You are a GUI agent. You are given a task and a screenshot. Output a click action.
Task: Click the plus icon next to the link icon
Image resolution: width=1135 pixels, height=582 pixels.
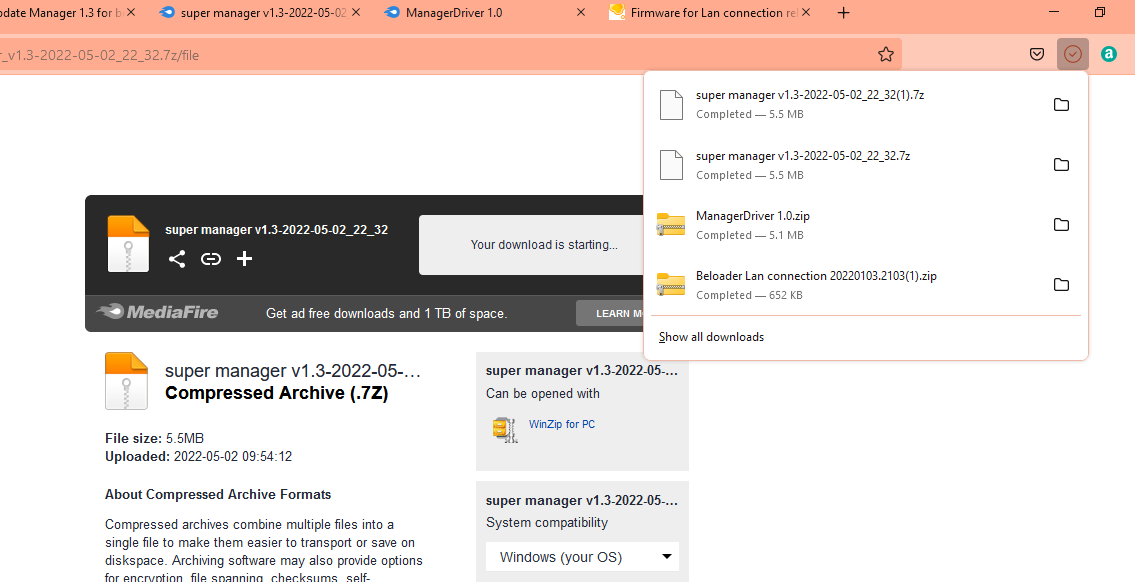point(244,258)
